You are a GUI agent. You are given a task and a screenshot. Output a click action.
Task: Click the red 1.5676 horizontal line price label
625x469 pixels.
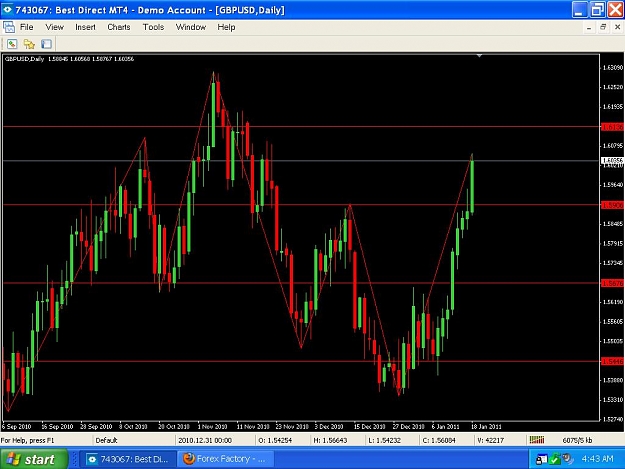612,283
